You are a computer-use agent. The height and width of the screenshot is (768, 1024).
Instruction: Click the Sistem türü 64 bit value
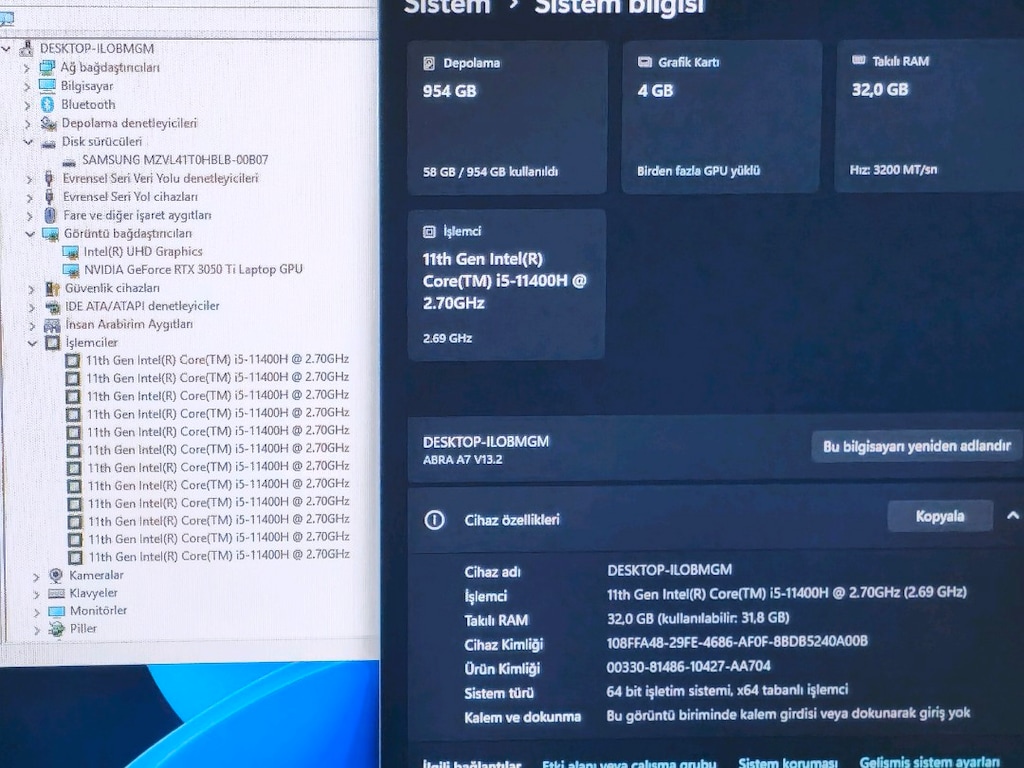[727, 690]
